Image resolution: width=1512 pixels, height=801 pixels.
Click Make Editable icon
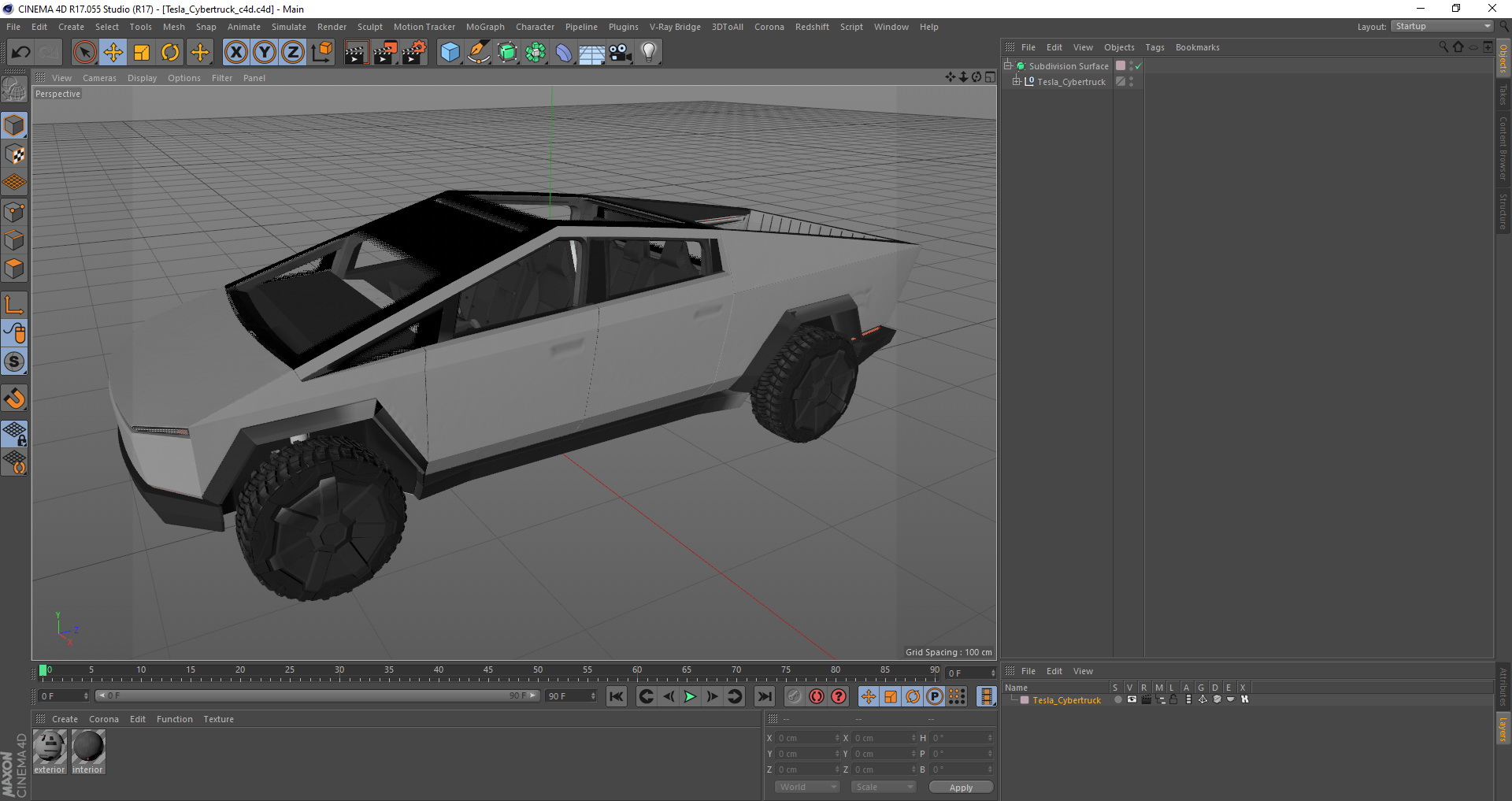pyautogui.click(x=14, y=90)
